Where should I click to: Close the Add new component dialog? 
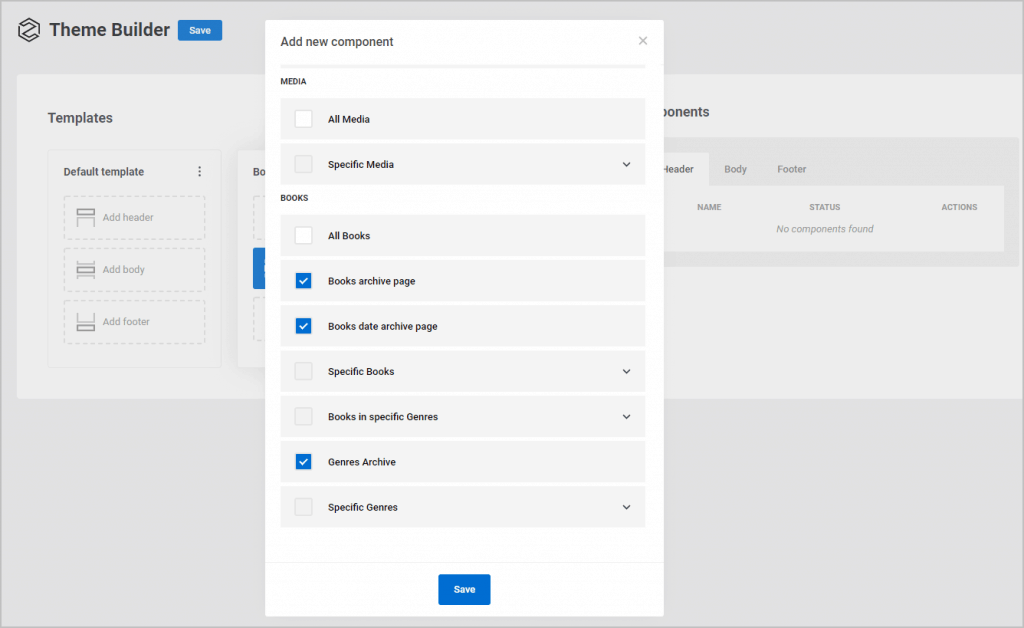[x=643, y=41]
